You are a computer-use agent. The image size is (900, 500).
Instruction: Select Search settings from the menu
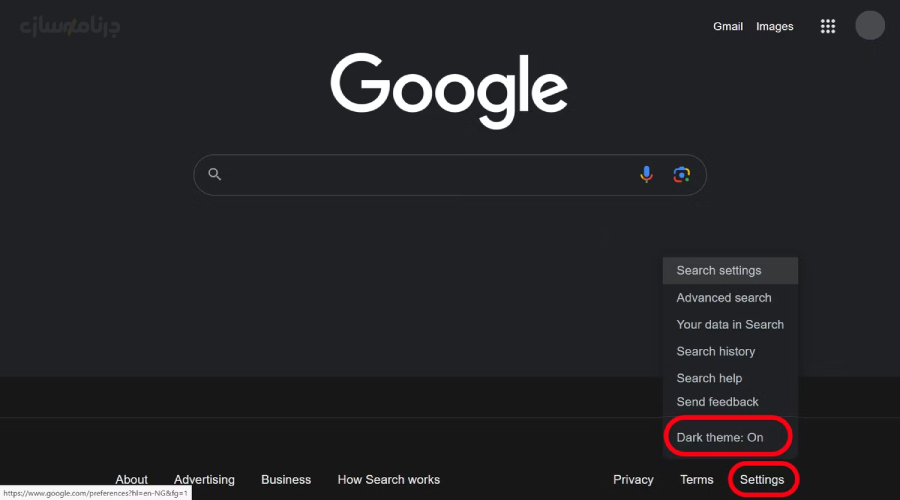pos(719,270)
